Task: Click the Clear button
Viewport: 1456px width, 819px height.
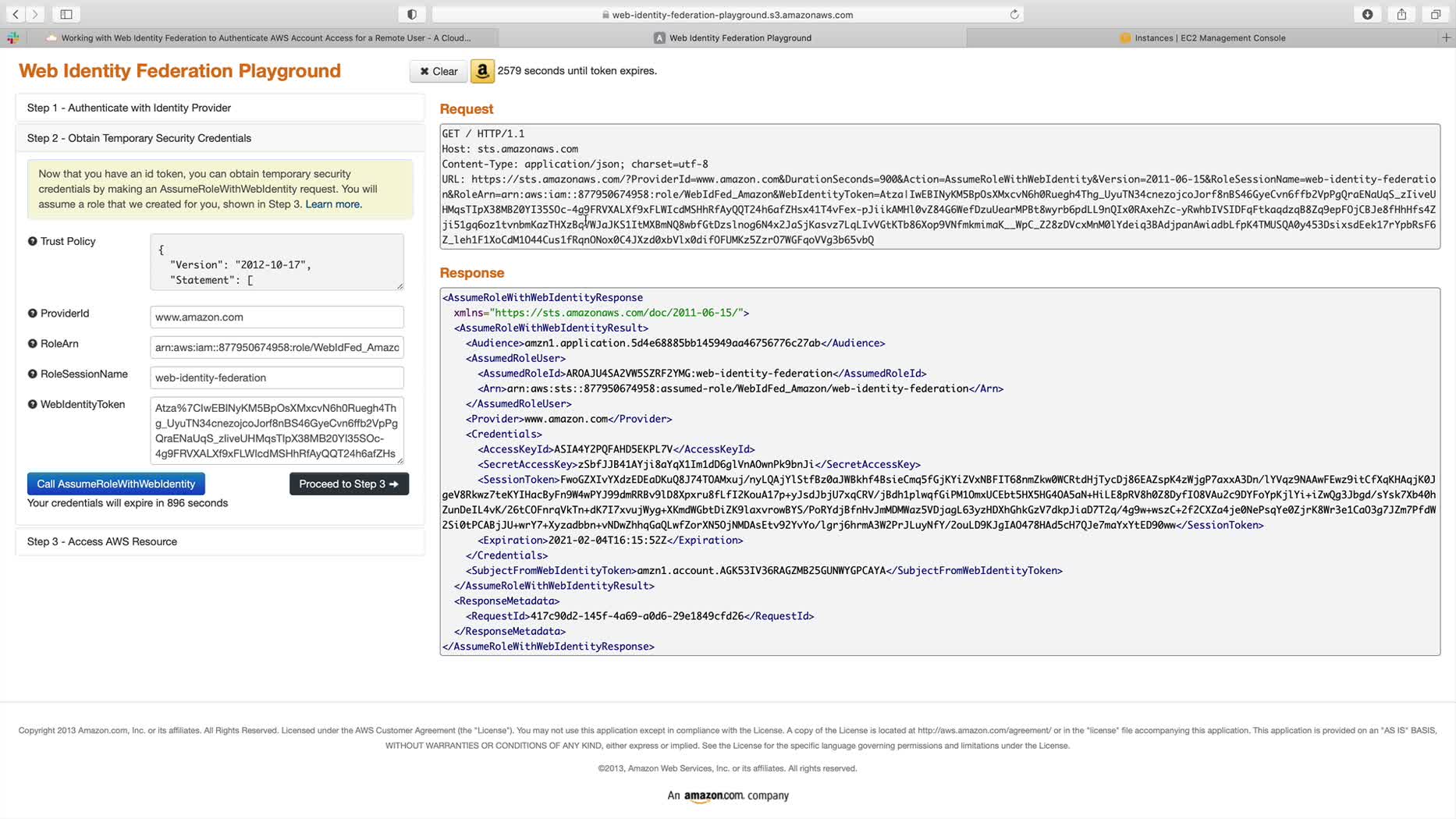Action: click(439, 71)
